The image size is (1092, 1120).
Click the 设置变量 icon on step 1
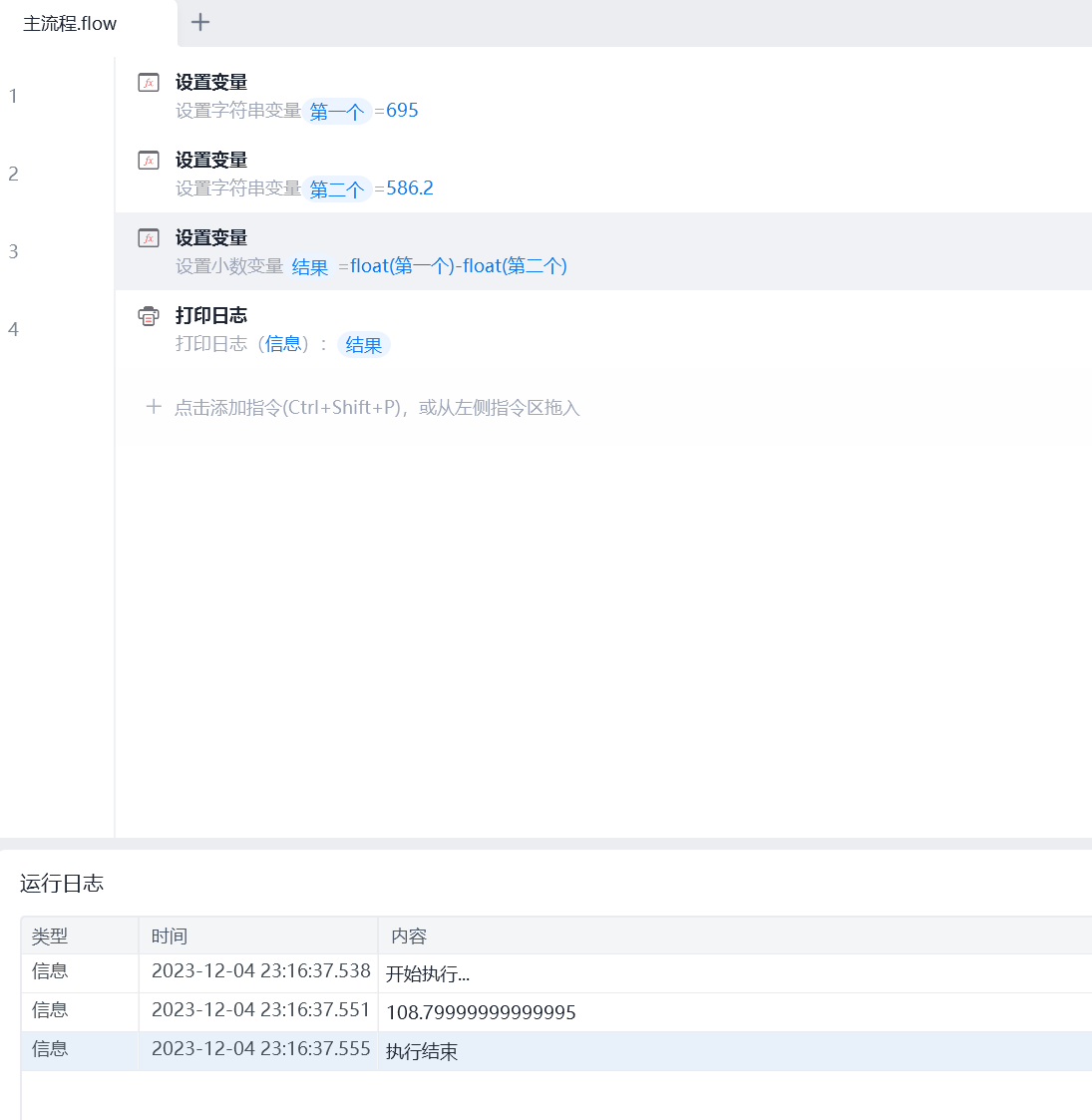pos(149,83)
